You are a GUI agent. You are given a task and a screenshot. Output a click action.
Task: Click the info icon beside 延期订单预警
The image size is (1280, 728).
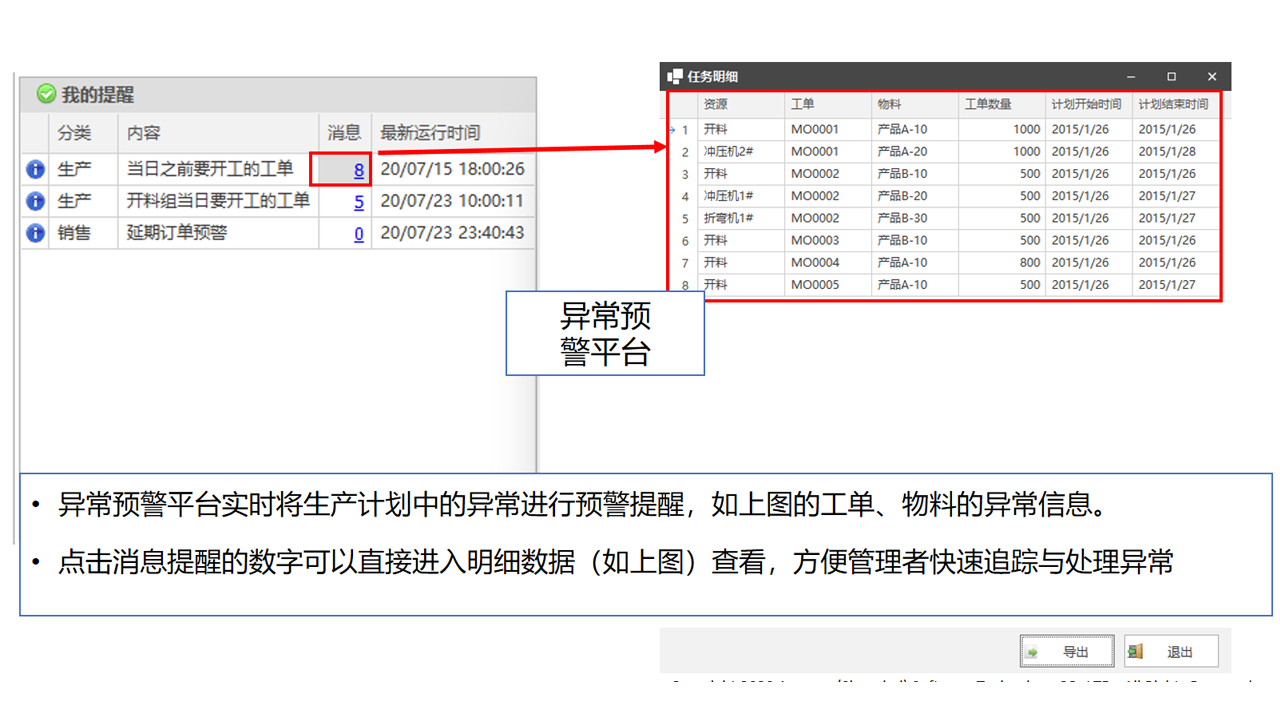point(35,233)
